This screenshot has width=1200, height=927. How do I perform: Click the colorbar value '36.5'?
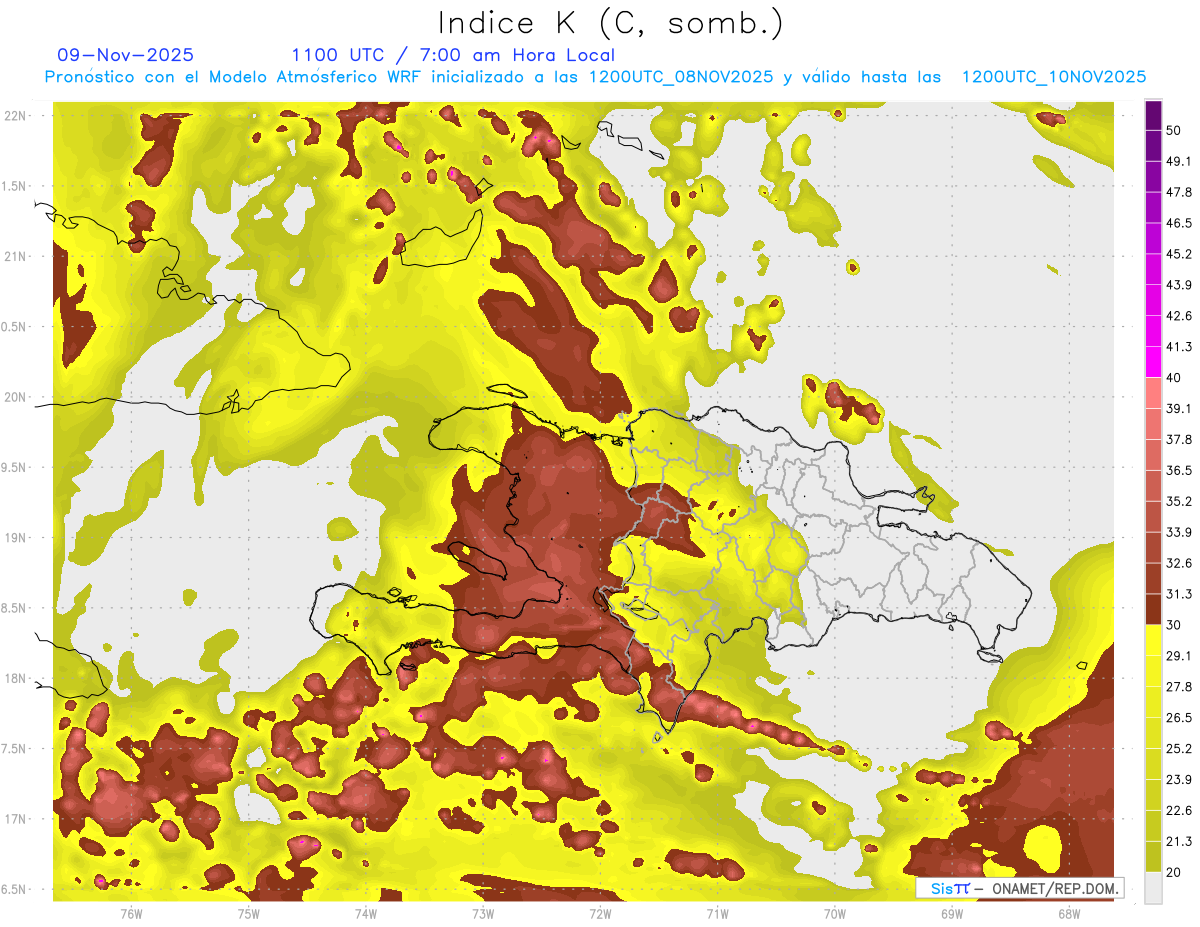[1179, 470]
